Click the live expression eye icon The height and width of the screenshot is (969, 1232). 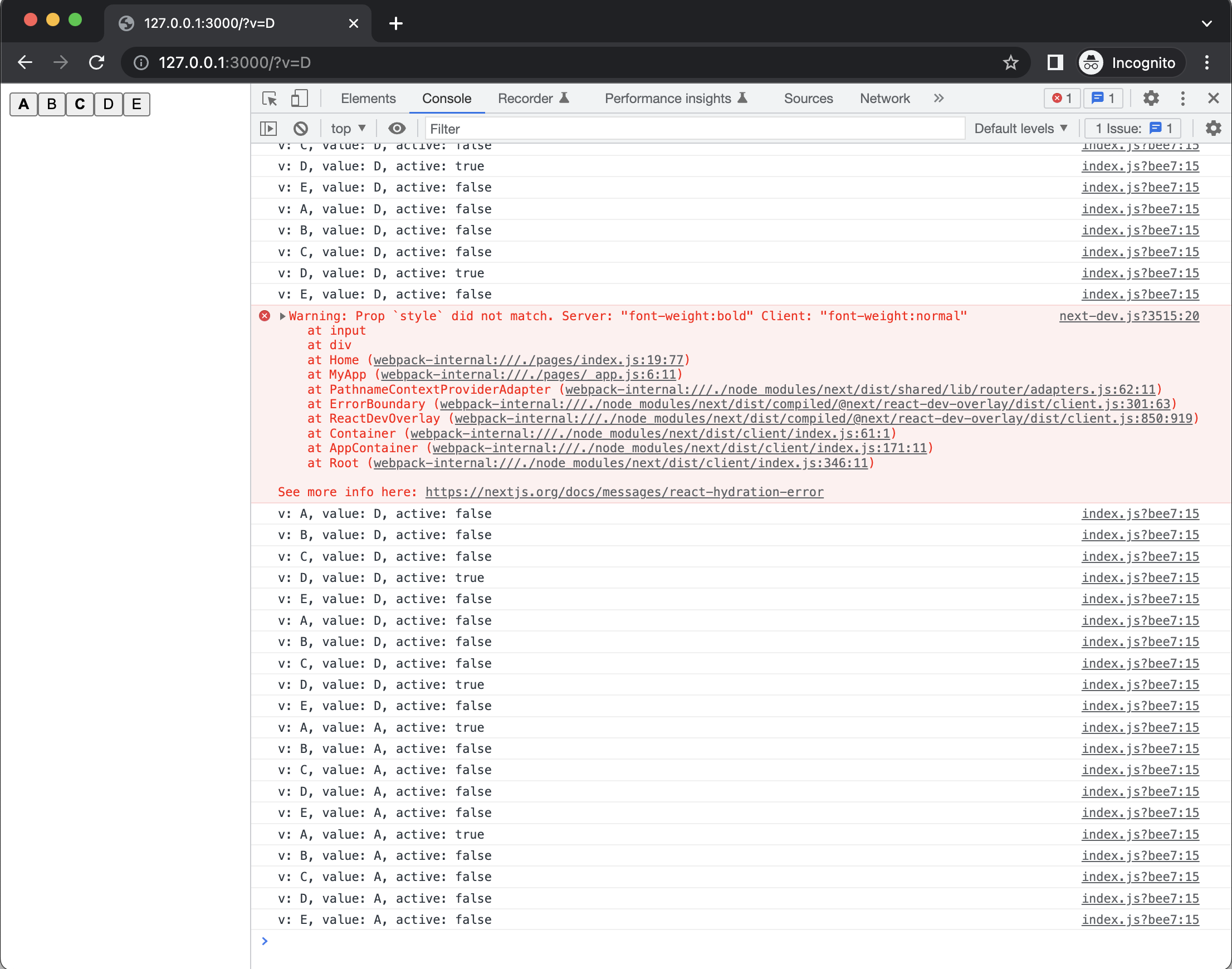(397, 129)
